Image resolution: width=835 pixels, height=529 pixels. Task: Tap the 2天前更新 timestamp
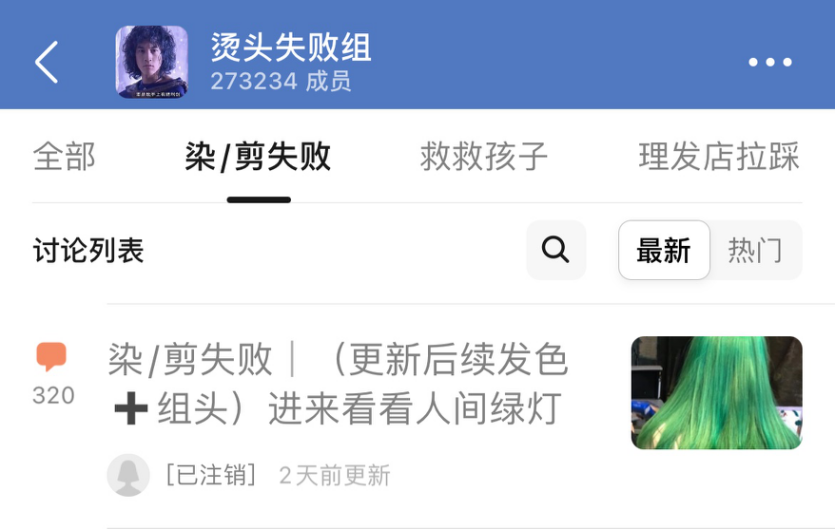[334, 476]
